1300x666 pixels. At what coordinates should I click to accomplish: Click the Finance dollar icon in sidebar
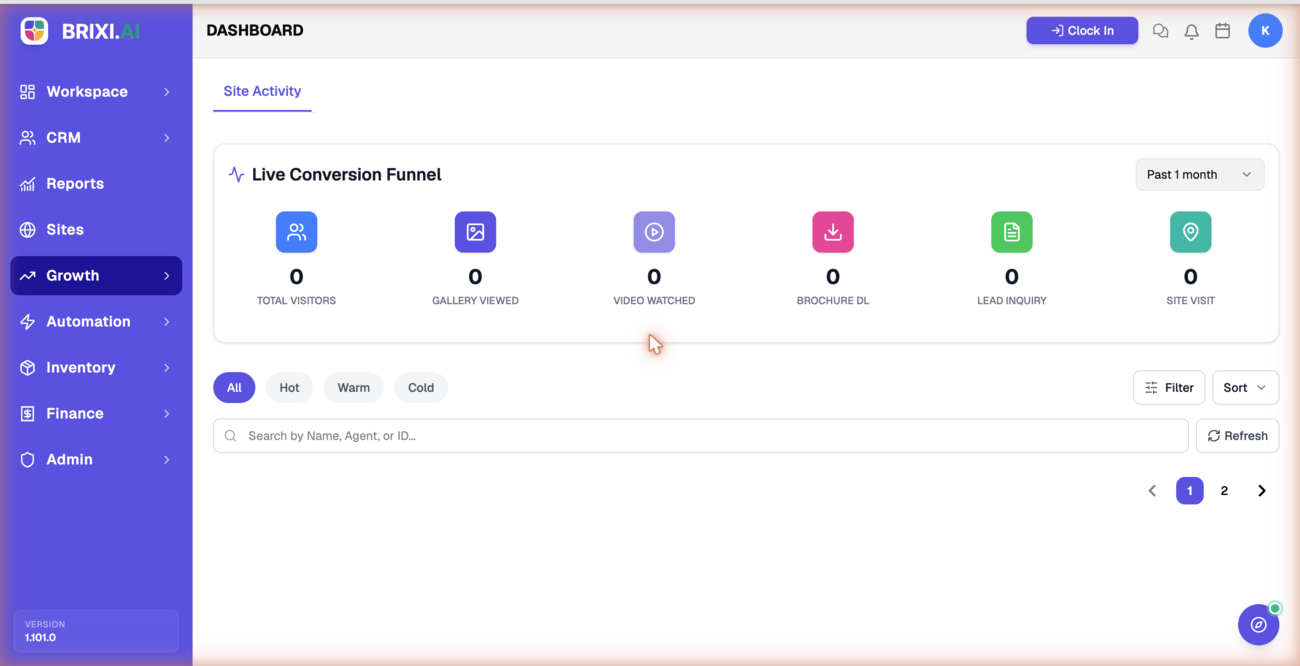point(27,414)
